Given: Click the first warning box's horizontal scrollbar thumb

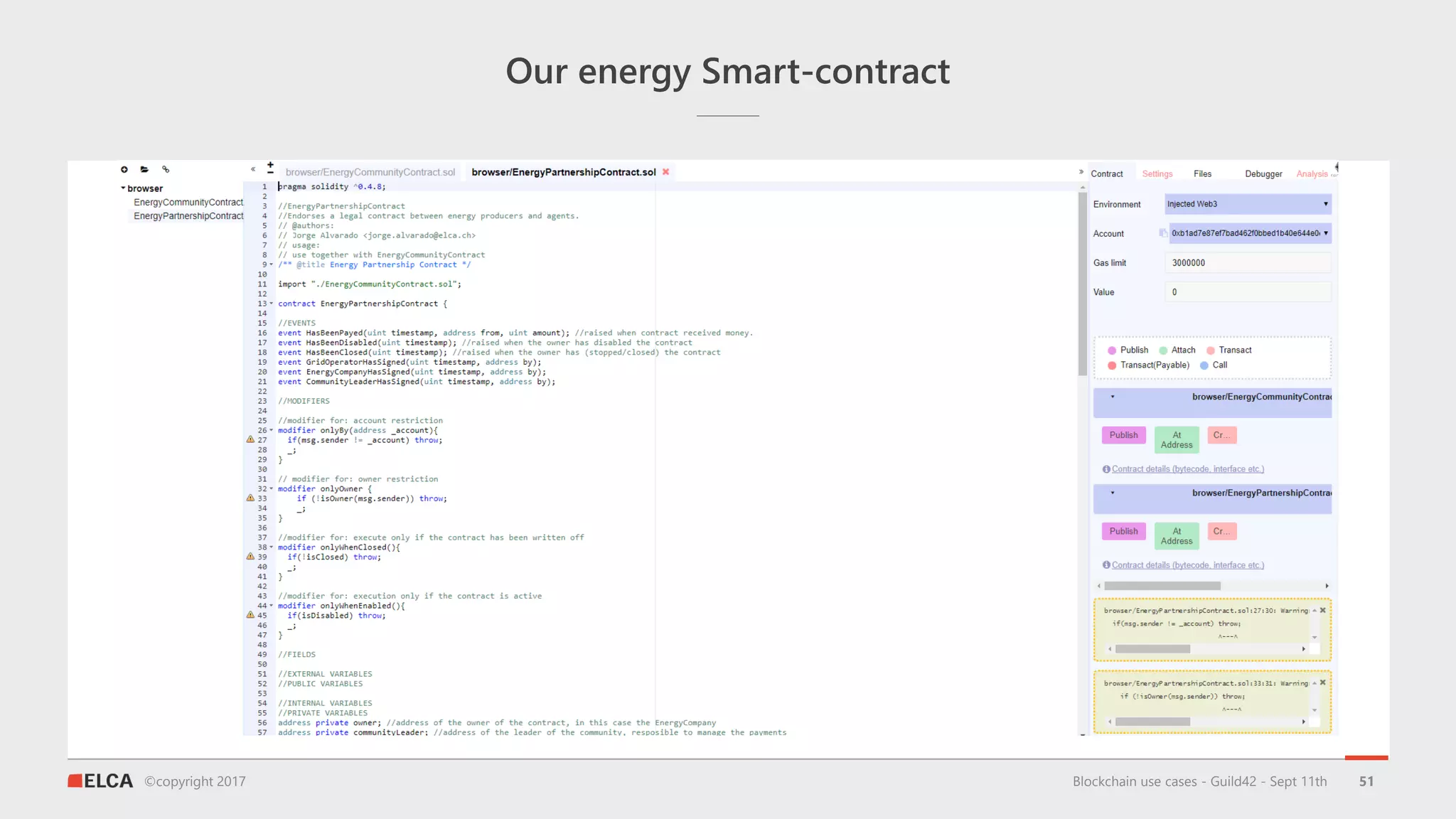Looking at the screenshot, I should [x=1152, y=649].
